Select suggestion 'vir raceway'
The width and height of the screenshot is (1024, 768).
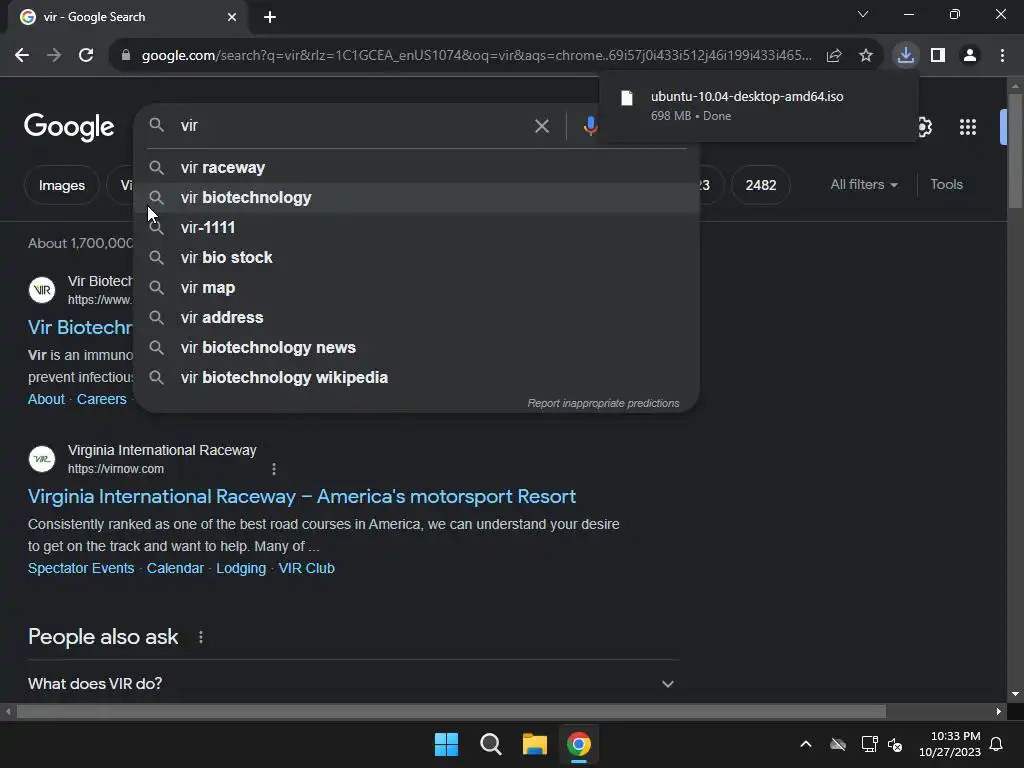[417, 168]
